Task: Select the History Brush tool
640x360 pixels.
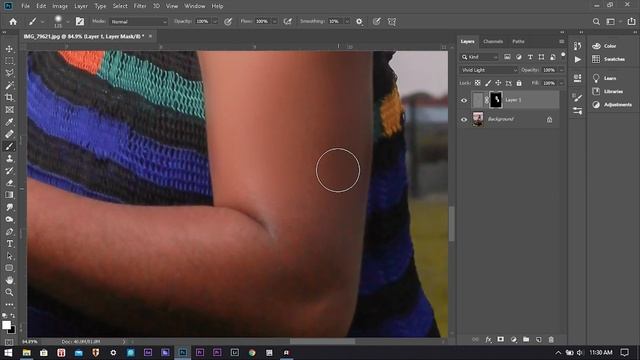Action: pyautogui.click(x=9, y=171)
